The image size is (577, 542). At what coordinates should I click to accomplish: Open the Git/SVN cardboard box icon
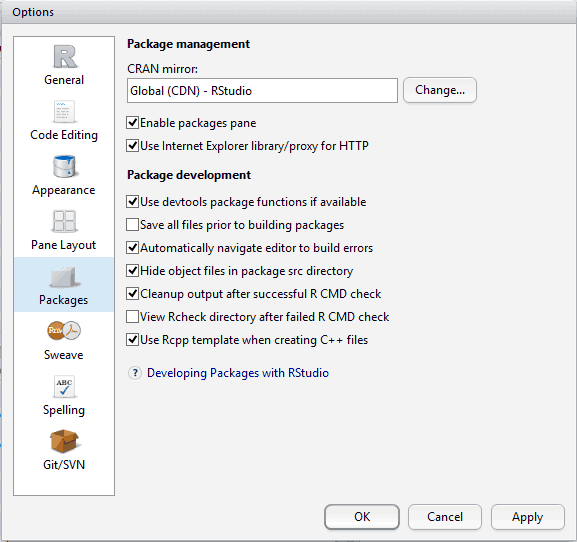pos(64,441)
